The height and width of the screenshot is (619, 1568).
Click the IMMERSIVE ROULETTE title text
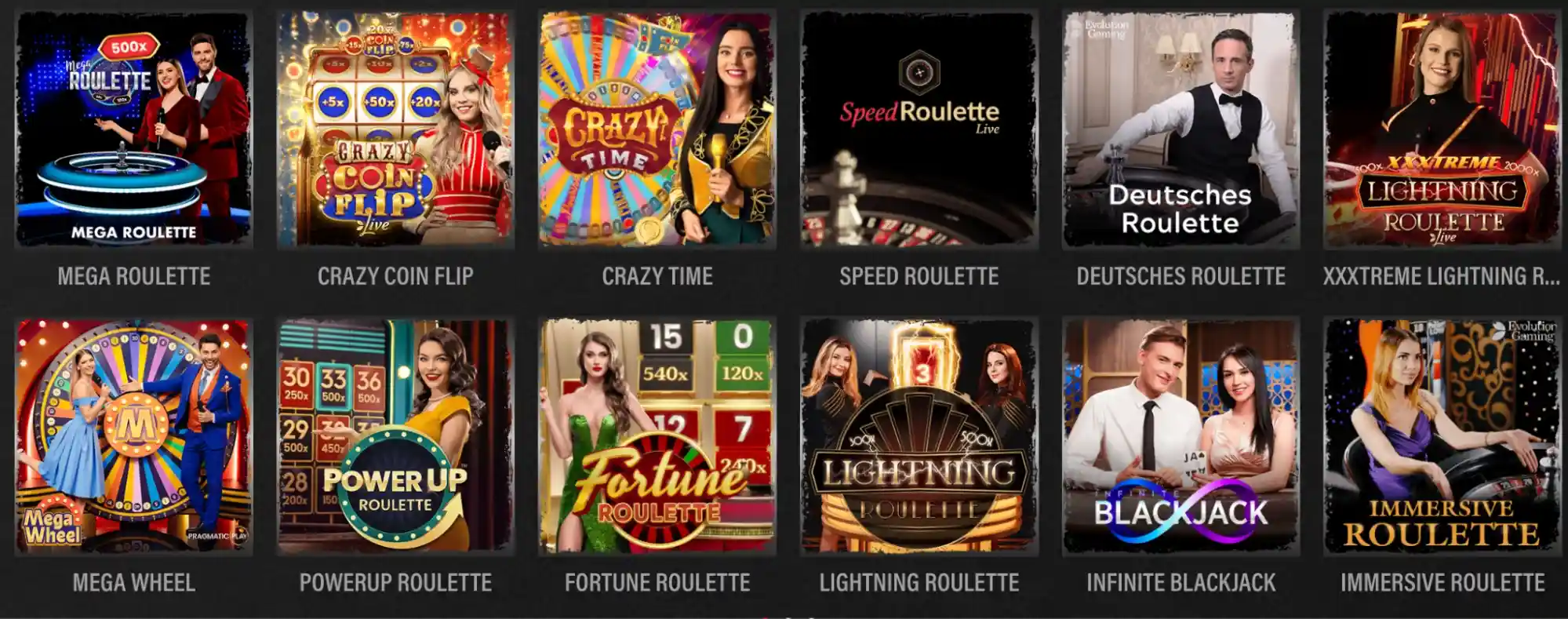click(1442, 583)
